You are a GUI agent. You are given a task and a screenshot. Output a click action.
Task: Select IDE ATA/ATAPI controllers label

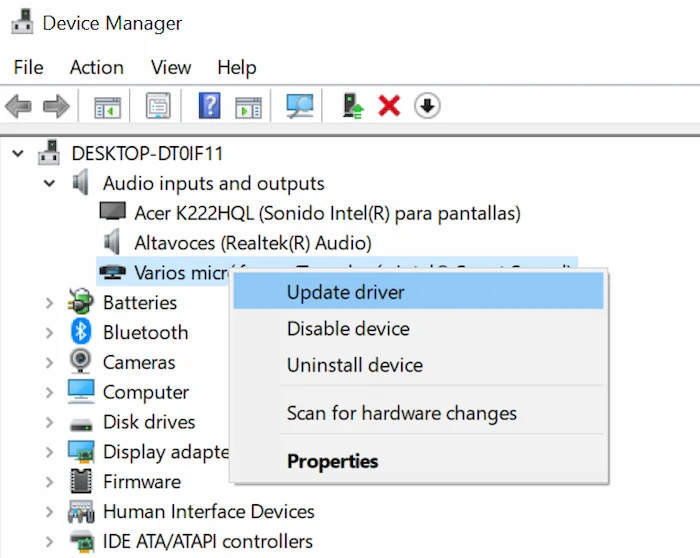(x=208, y=542)
